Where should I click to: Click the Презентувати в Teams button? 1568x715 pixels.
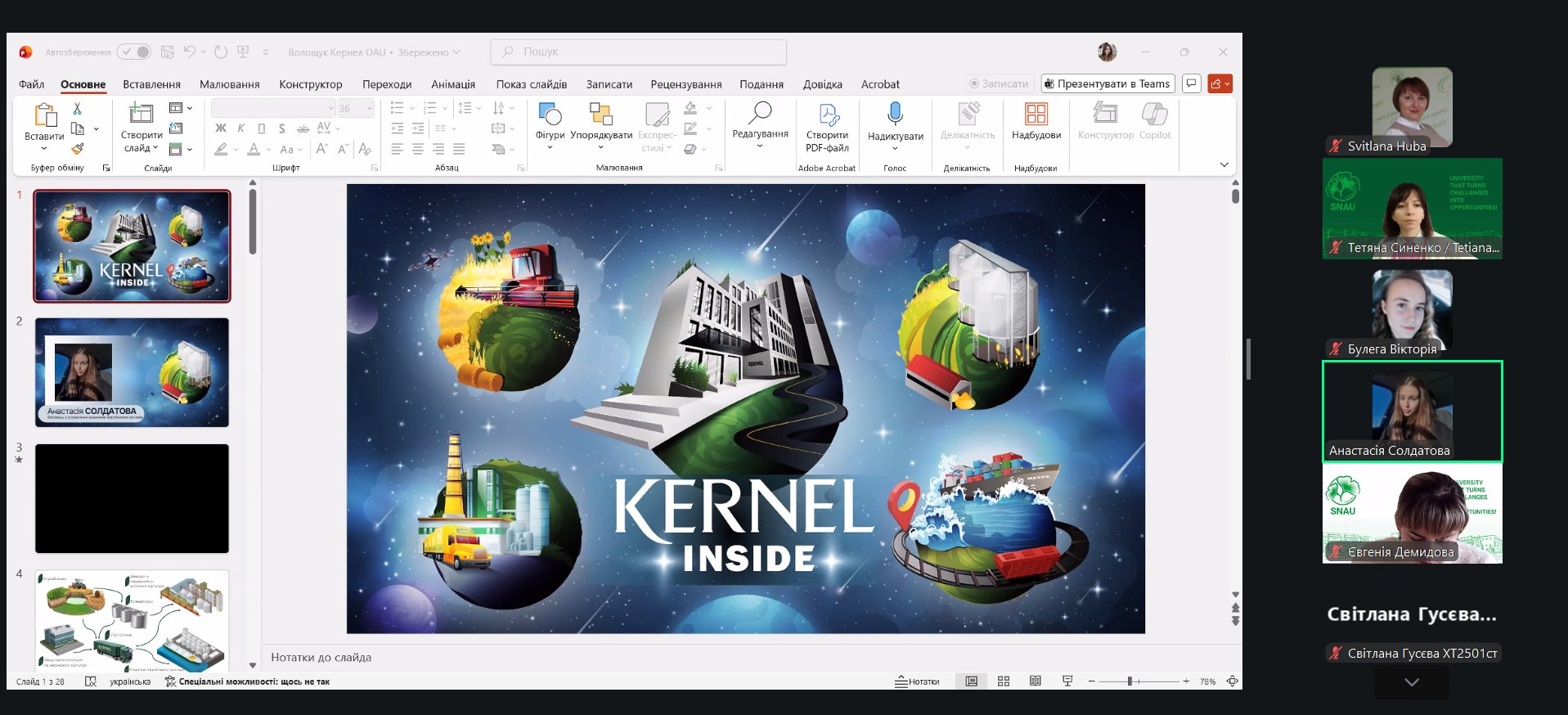pos(1107,83)
